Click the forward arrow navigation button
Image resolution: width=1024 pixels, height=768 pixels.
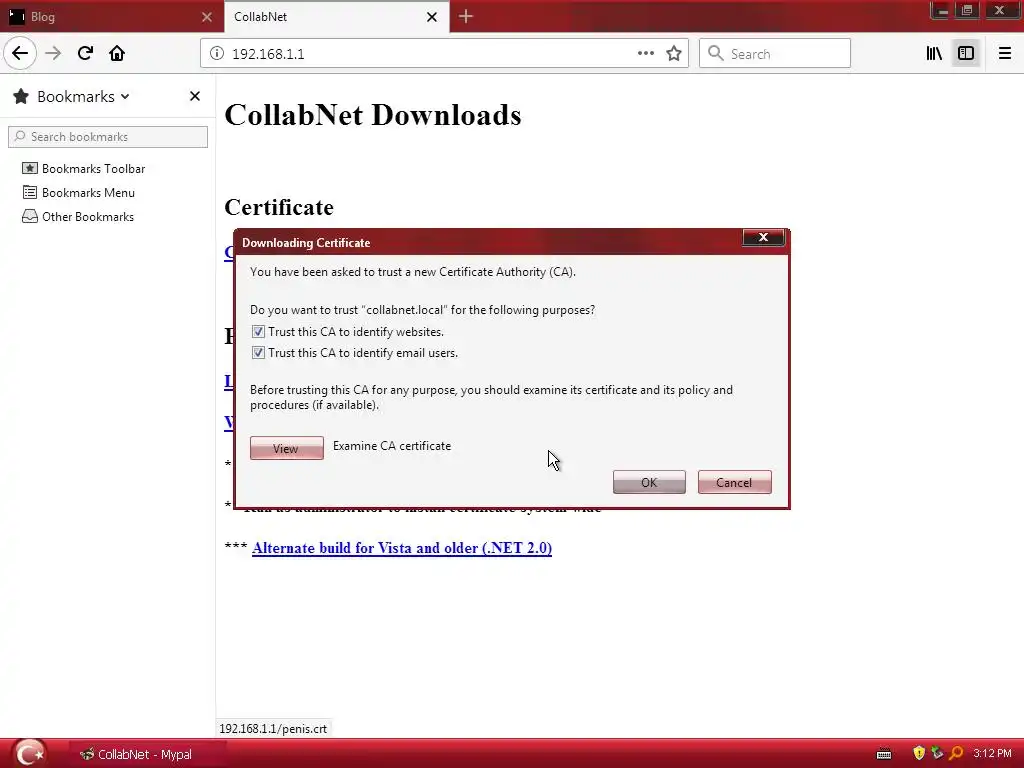(53, 54)
